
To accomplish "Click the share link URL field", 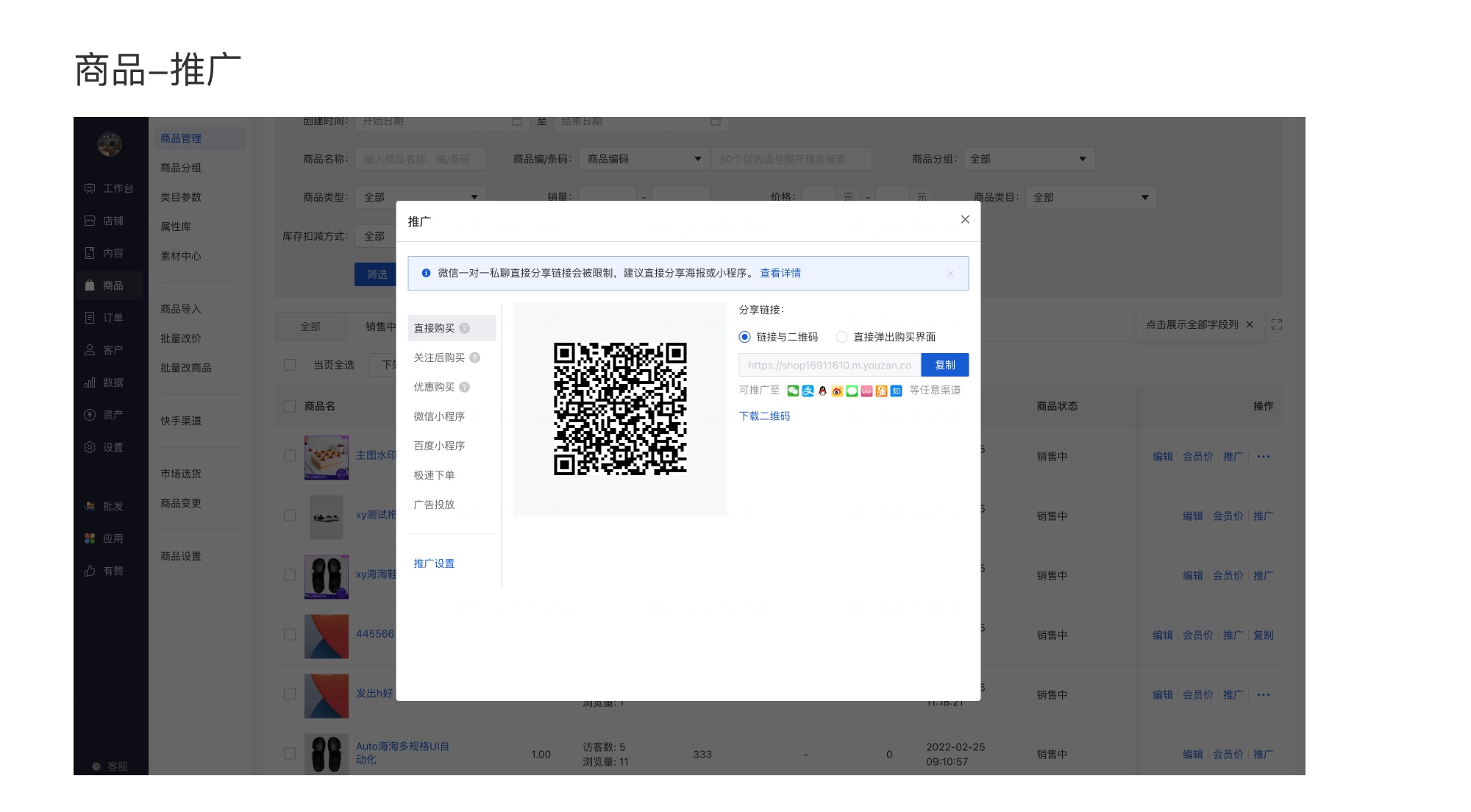I will (830, 365).
